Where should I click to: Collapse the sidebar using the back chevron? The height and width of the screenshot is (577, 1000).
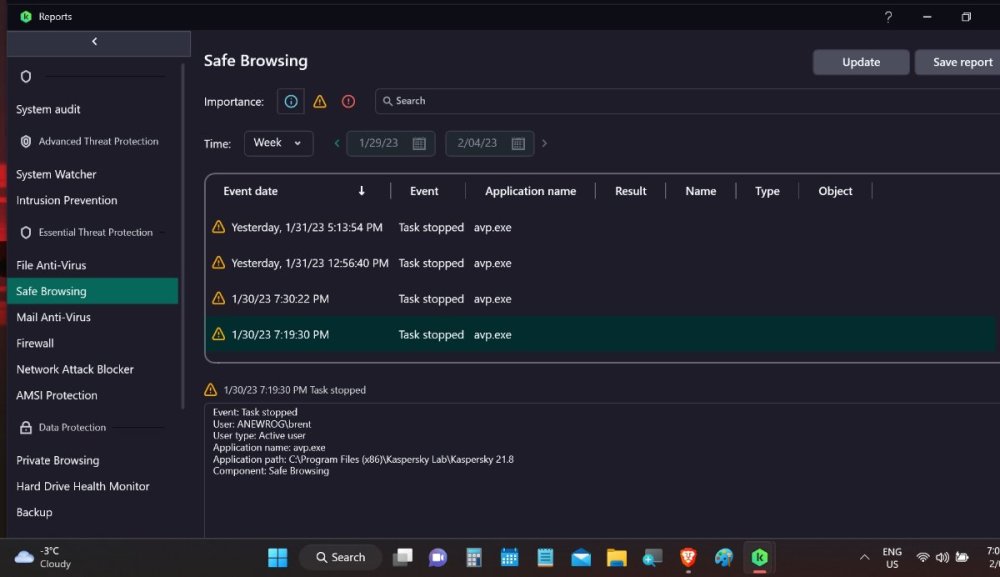pyautogui.click(x=95, y=42)
